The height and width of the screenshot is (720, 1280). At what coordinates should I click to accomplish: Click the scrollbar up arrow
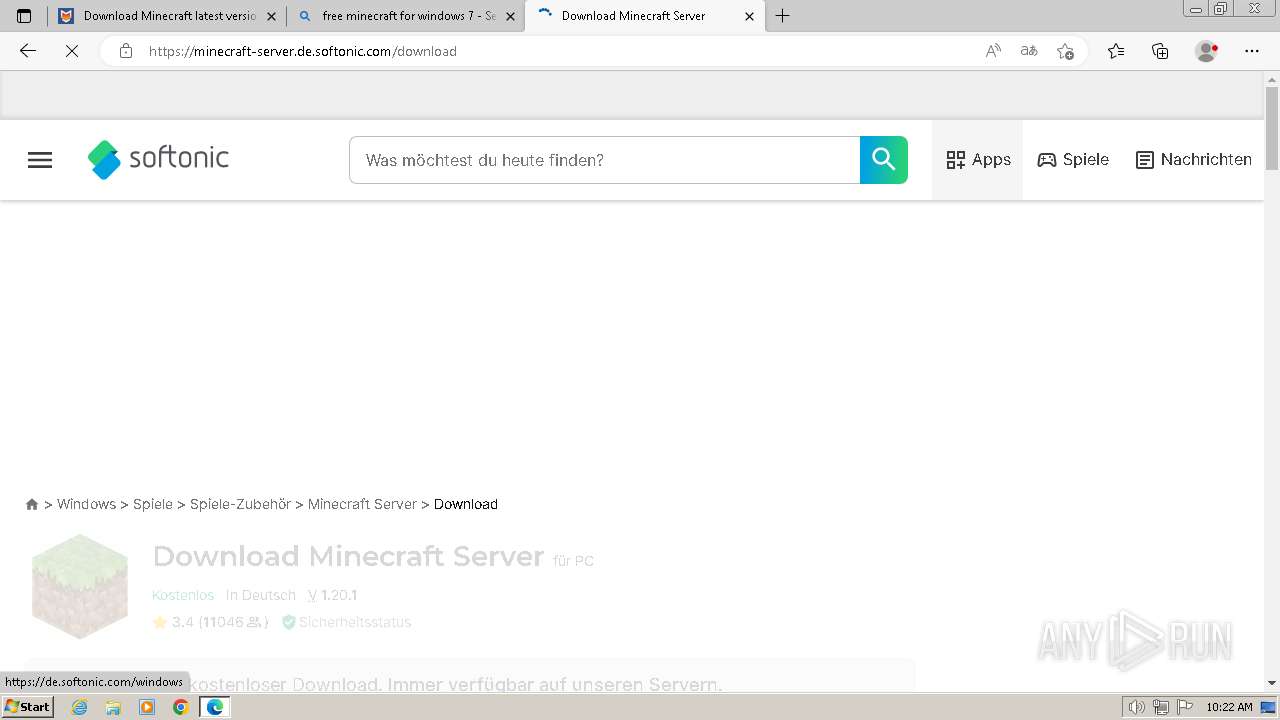pyautogui.click(x=1272, y=78)
